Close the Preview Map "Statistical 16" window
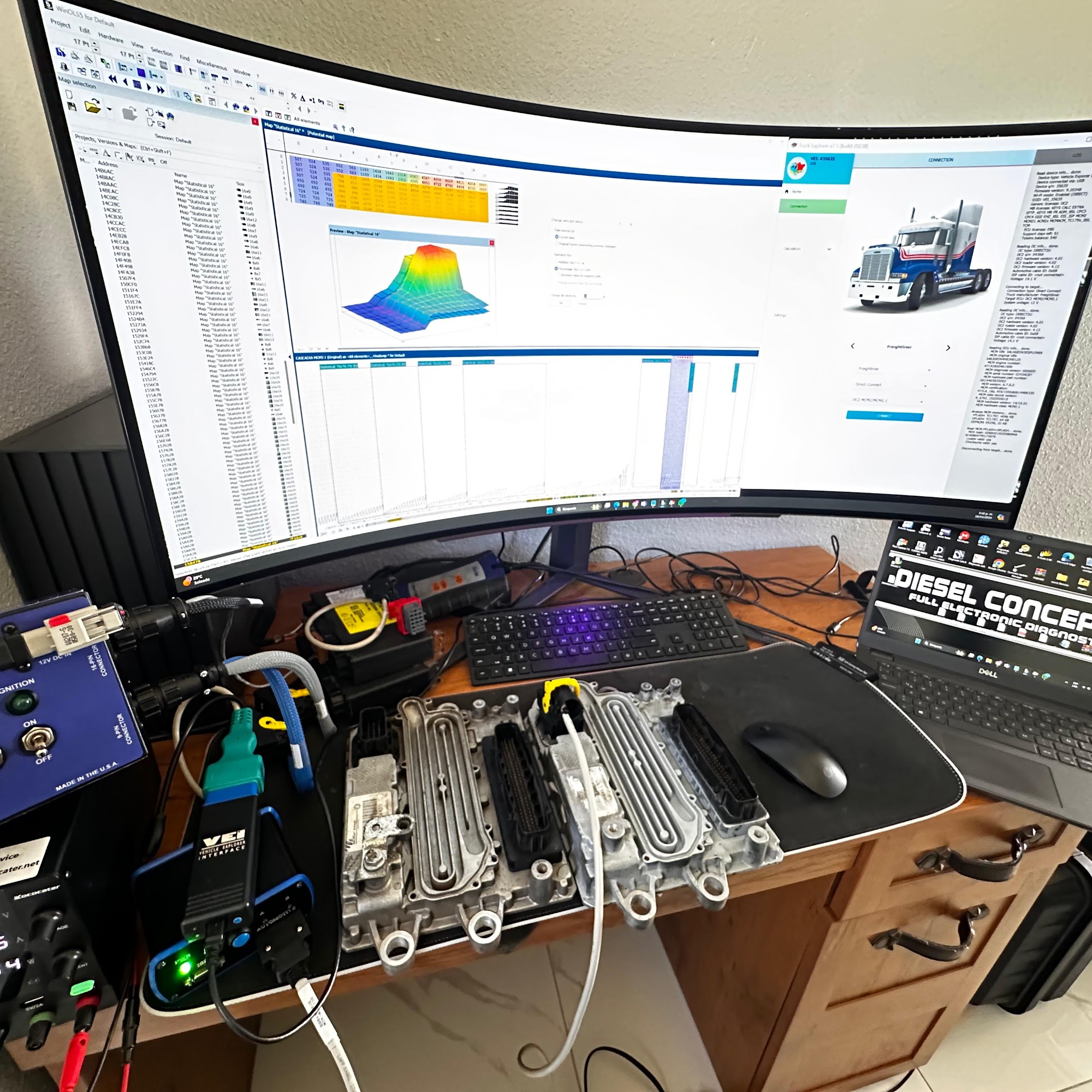 [491, 243]
